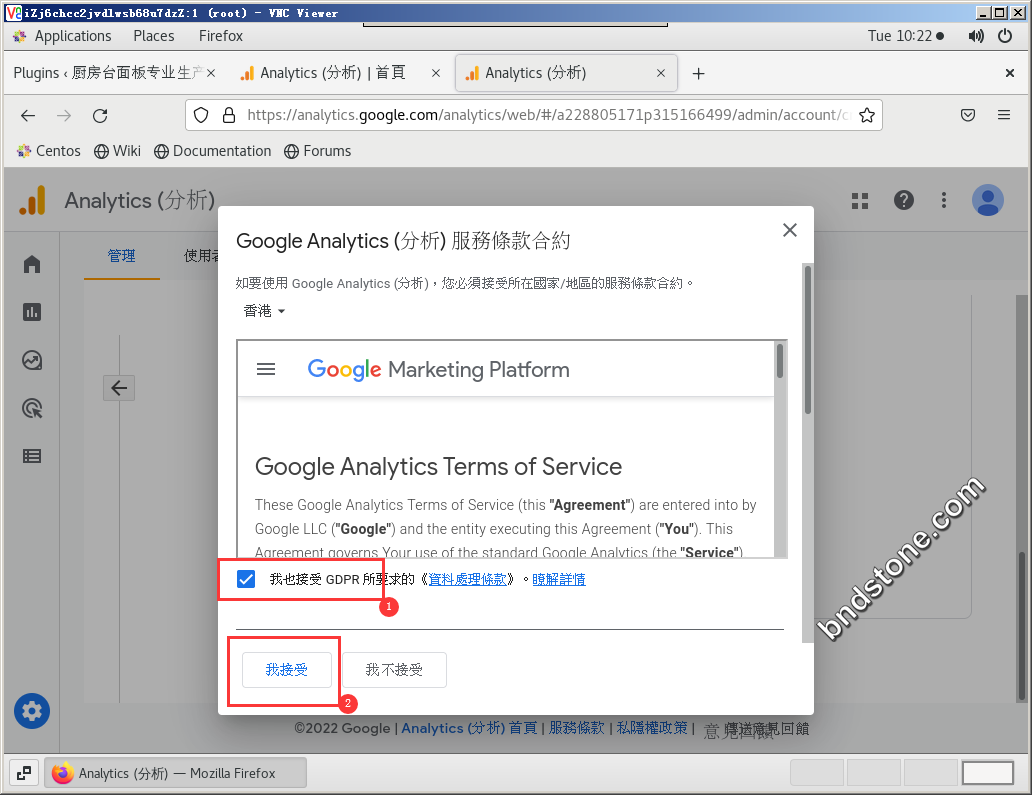Click the 'Google Analytics Terms of Service' heading
The width and height of the screenshot is (1032, 795).
pos(438,466)
